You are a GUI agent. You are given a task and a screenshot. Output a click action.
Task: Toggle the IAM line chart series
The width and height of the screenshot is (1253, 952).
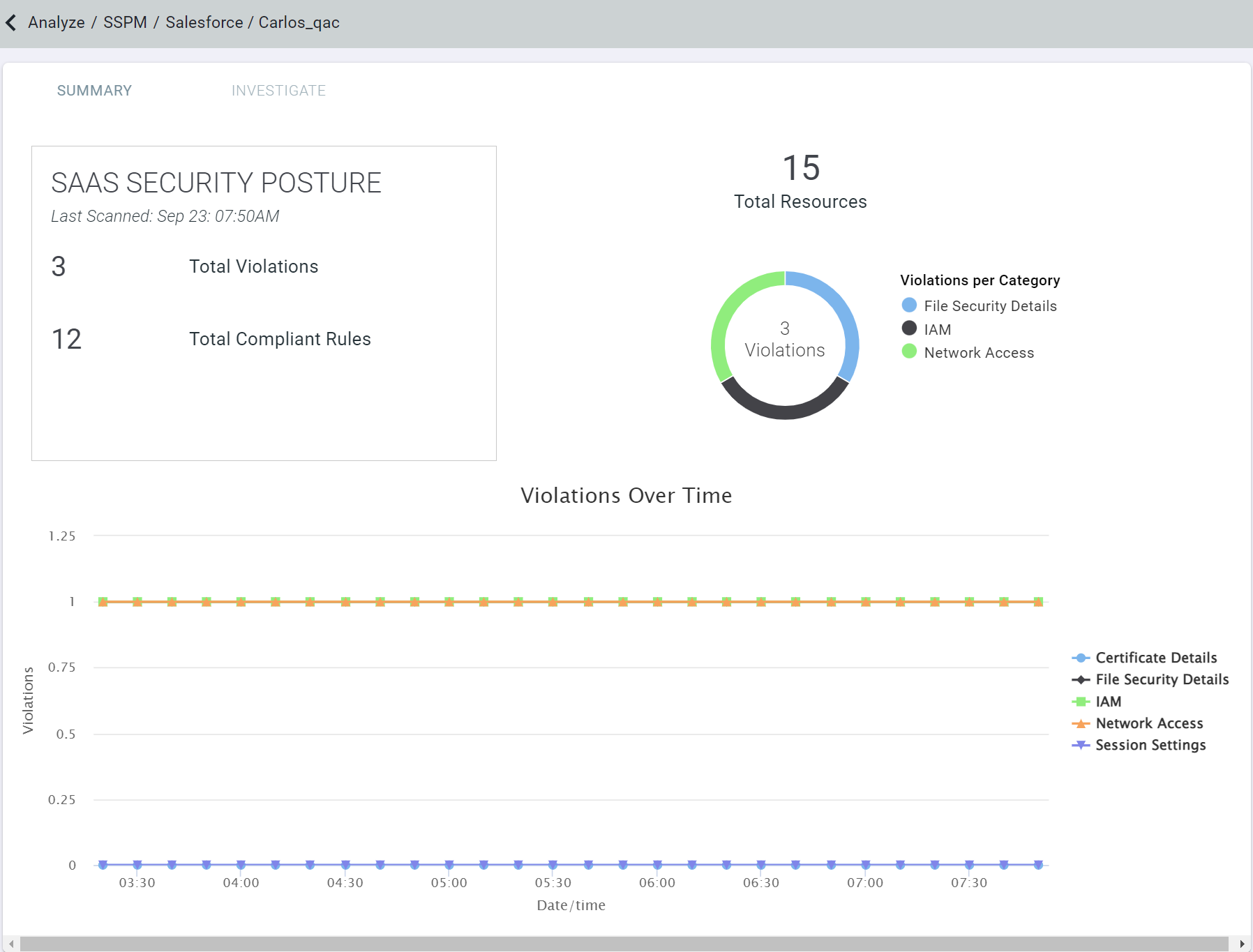(x=1108, y=702)
